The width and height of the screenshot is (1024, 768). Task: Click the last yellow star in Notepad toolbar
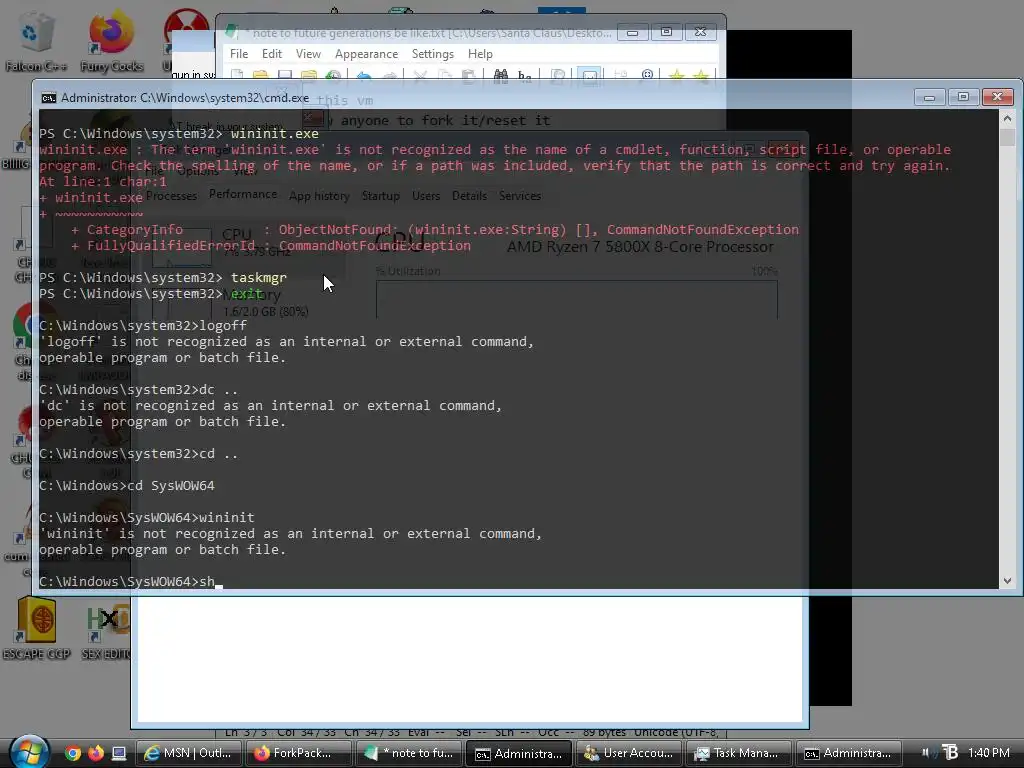pyautogui.click(x=701, y=75)
